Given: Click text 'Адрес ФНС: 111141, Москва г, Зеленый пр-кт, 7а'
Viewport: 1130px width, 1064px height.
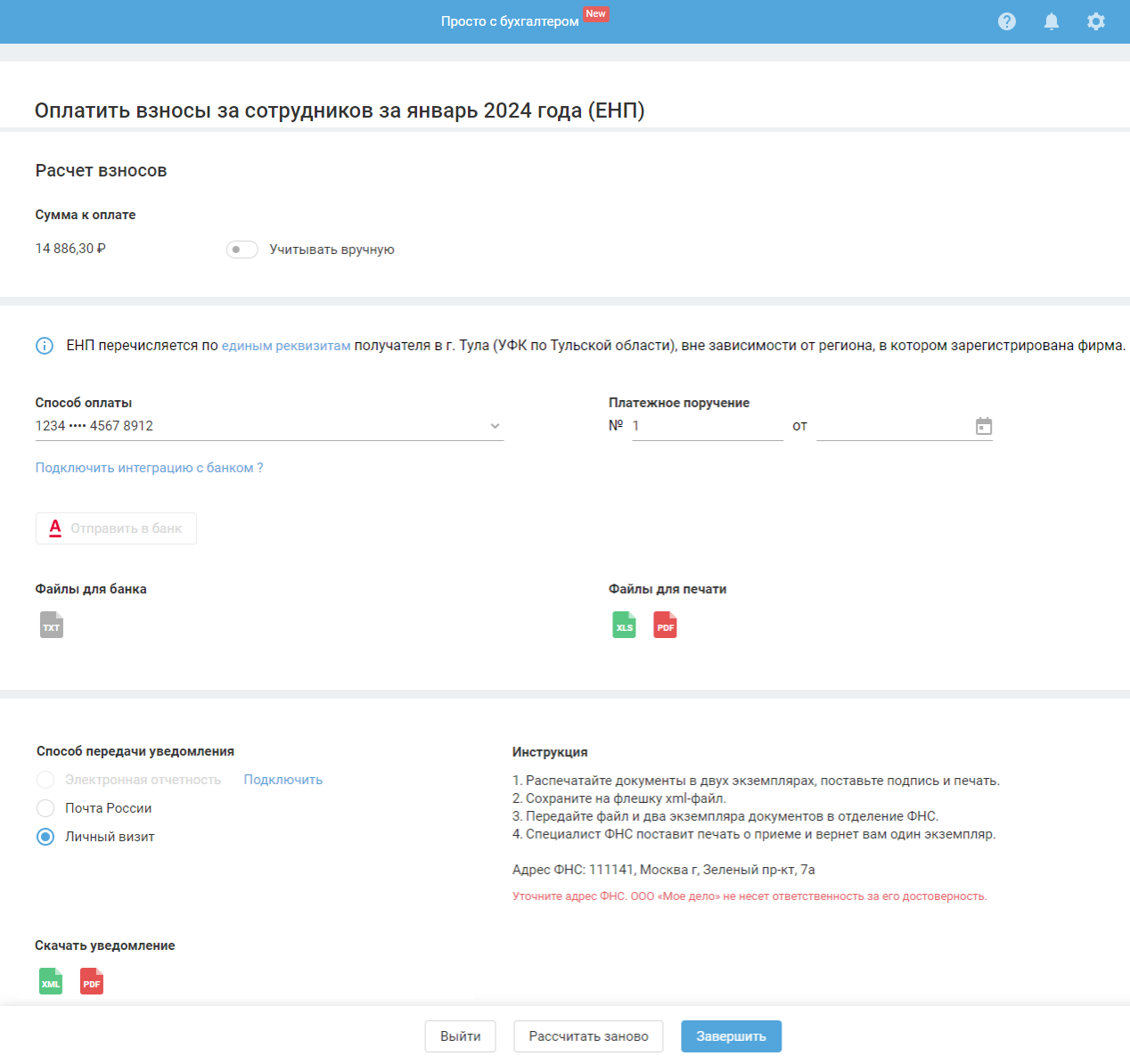Looking at the screenshot, I should pos(664,870).
